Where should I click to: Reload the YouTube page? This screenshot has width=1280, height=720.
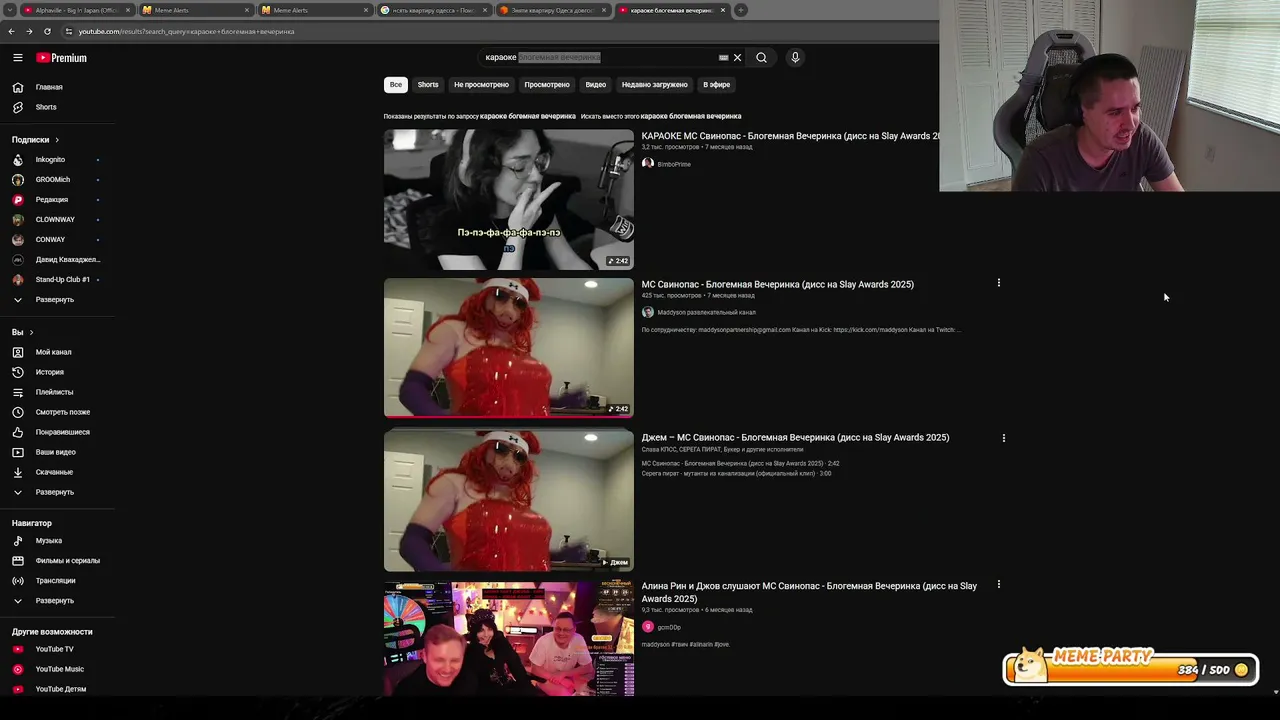click(47, 31)
